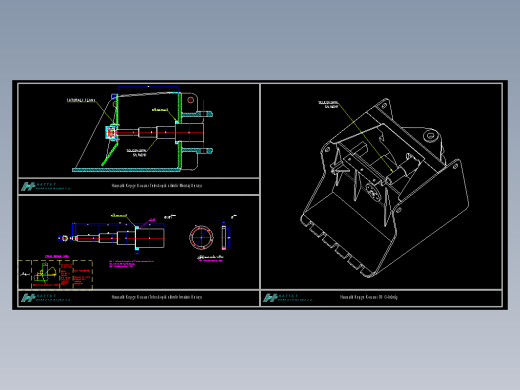Viewport: 520px width, 390px height.
Task: Click the circular ring front view
Action: tap(201, 238)
